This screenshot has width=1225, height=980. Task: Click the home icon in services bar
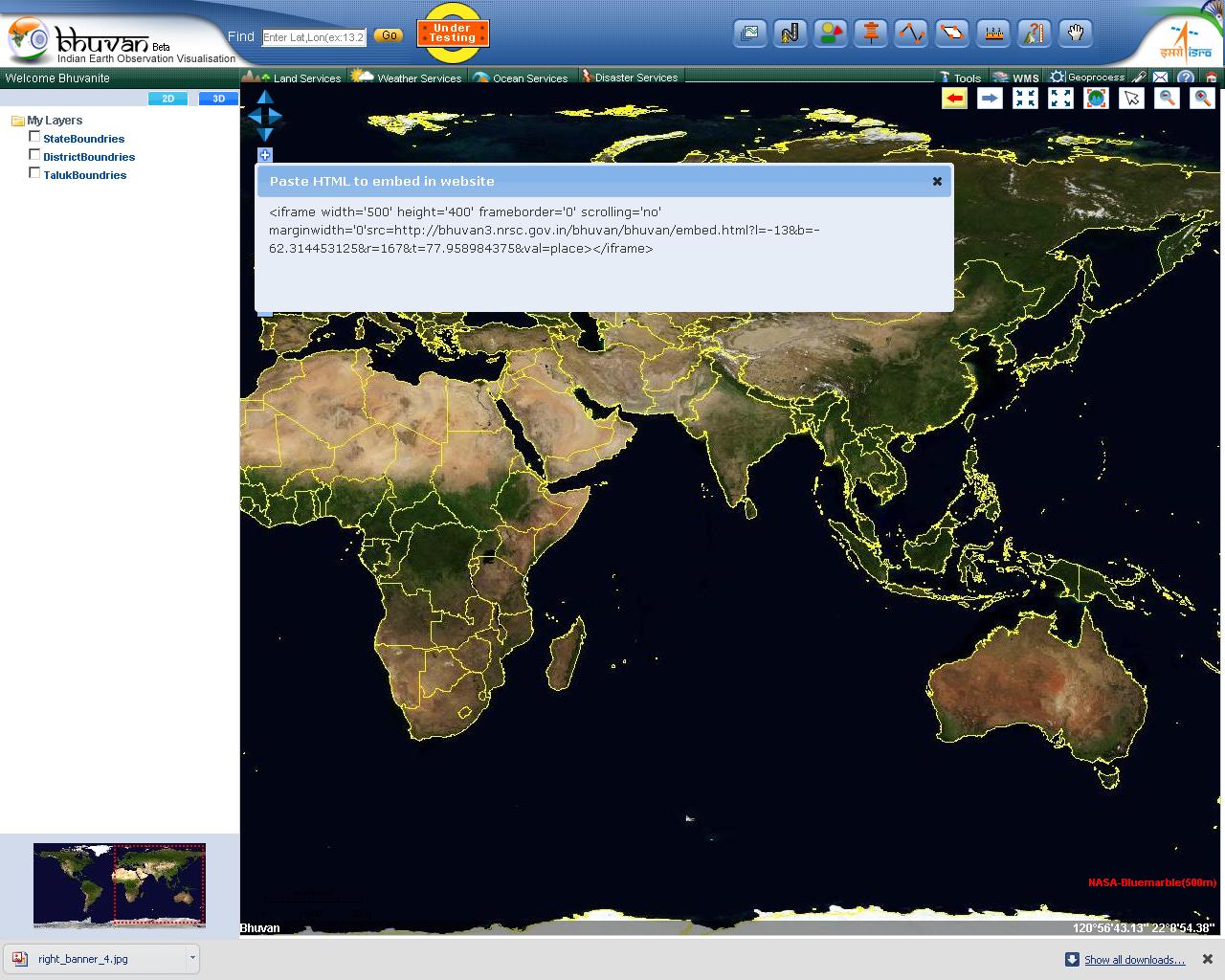coord(1212,78)
